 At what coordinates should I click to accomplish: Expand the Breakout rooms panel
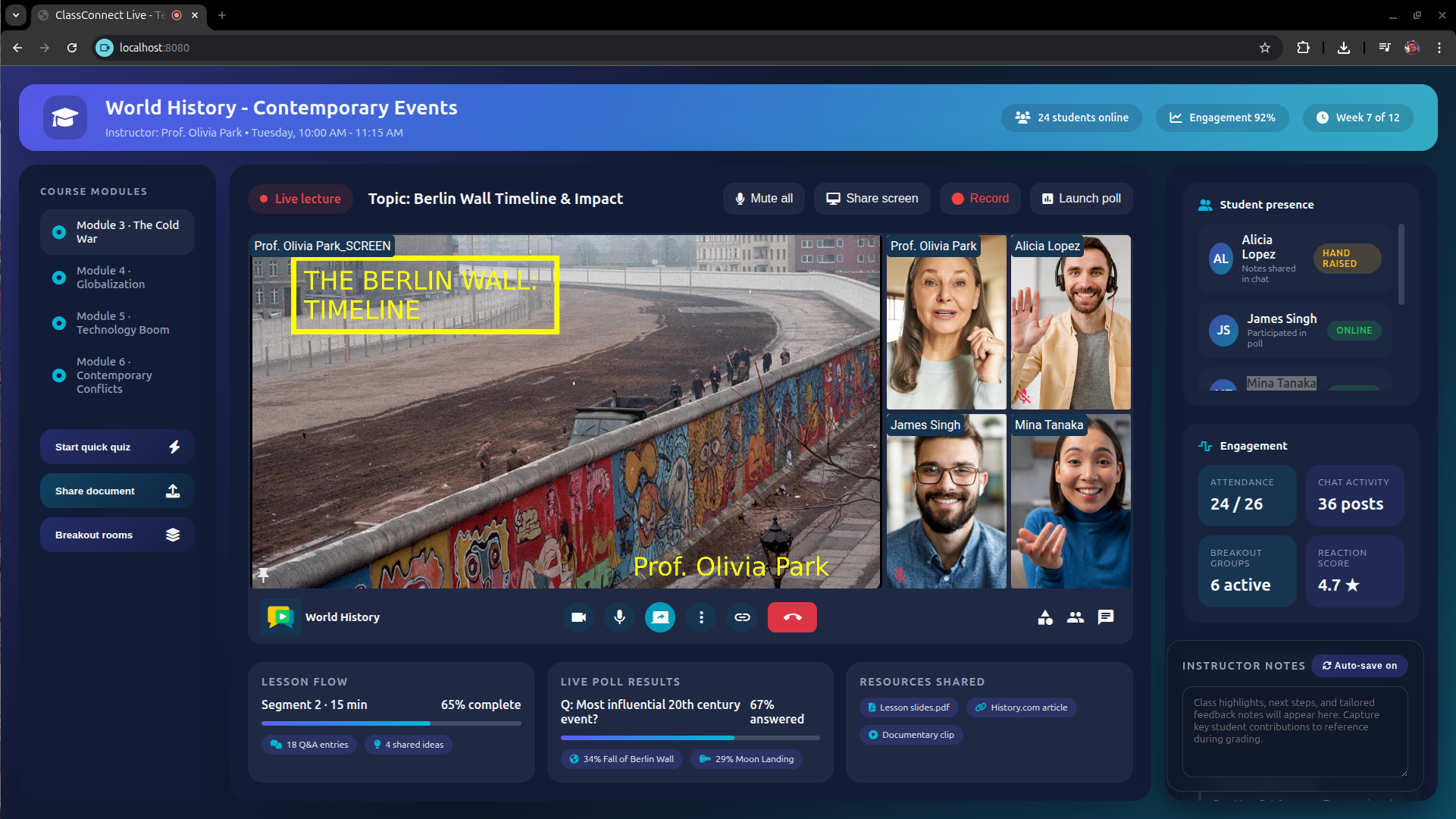tap(117, 535)
